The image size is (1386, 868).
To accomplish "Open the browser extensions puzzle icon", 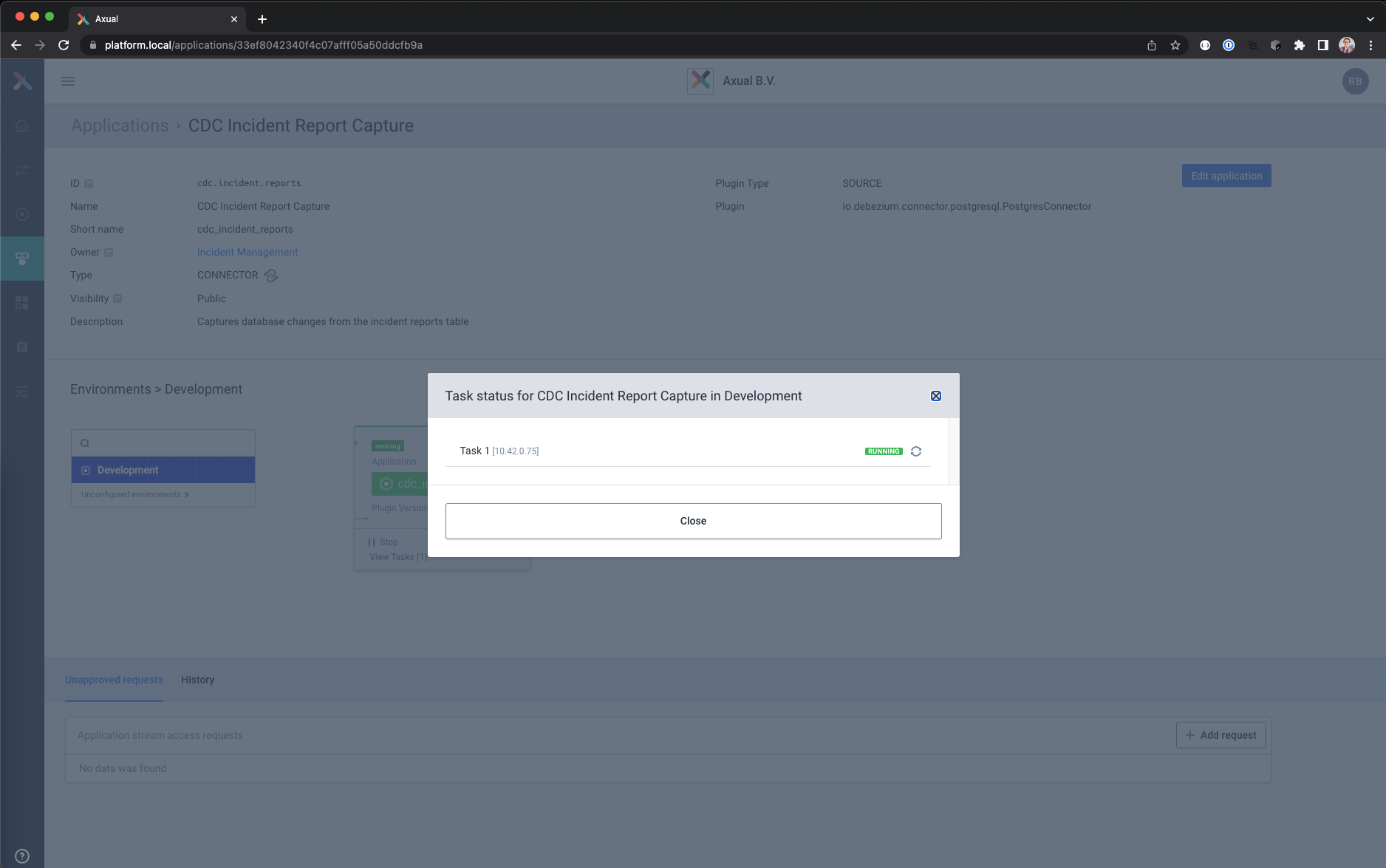I will pos(1300,45).
